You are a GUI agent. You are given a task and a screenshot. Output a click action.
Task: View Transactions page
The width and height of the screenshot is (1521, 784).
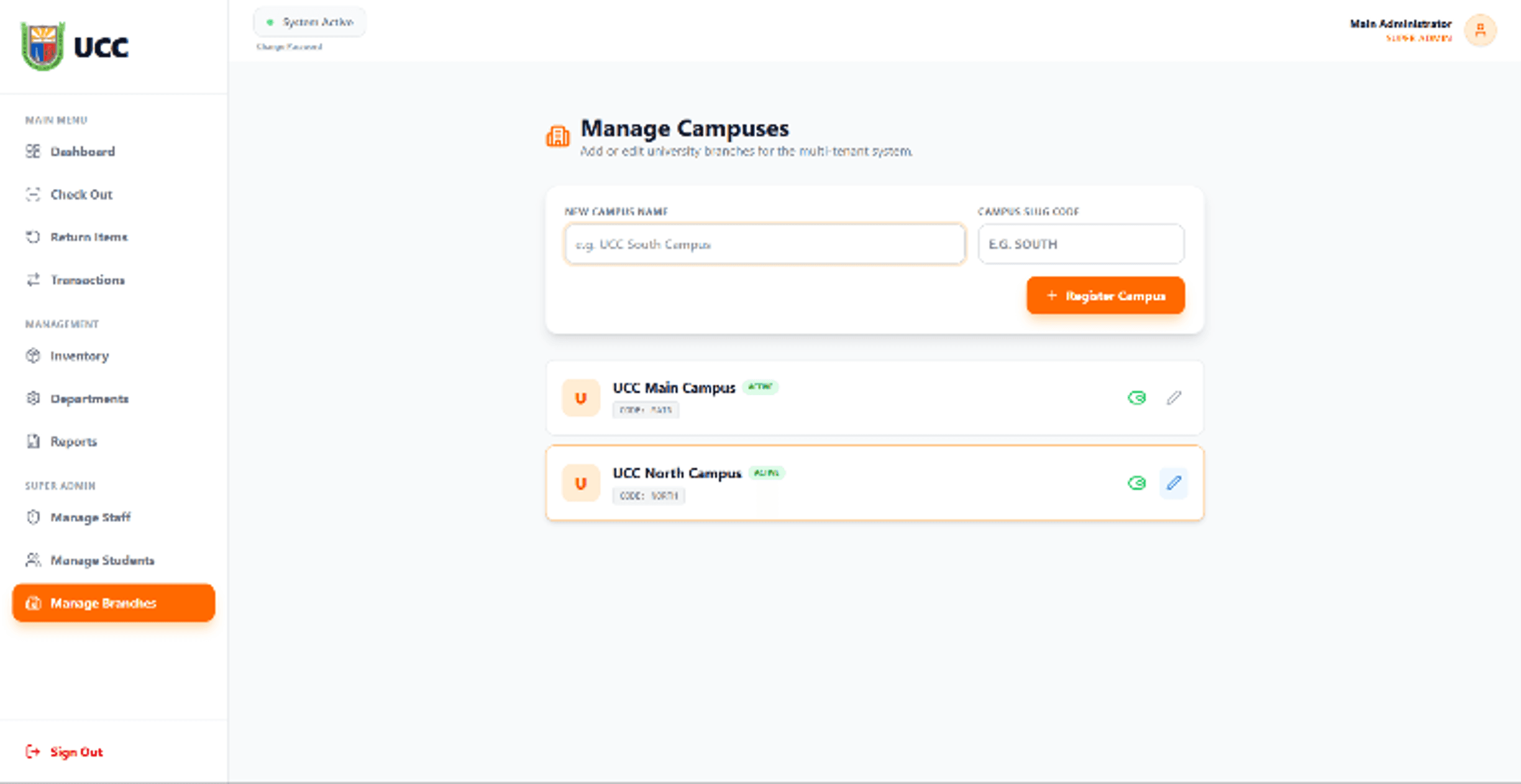pyautogui.click(x=113, y=280)
